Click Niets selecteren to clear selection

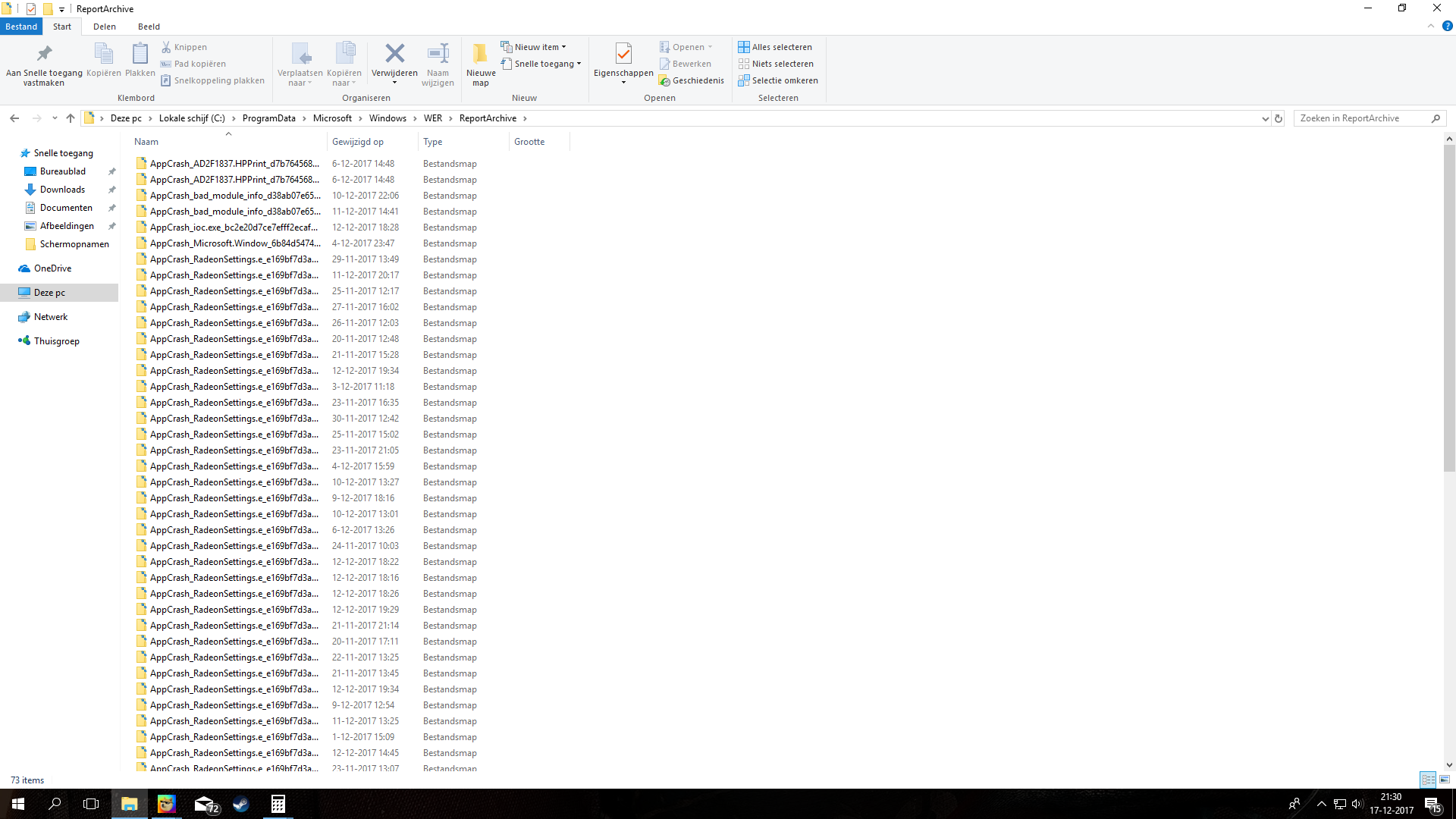click(x=776, y=64)
